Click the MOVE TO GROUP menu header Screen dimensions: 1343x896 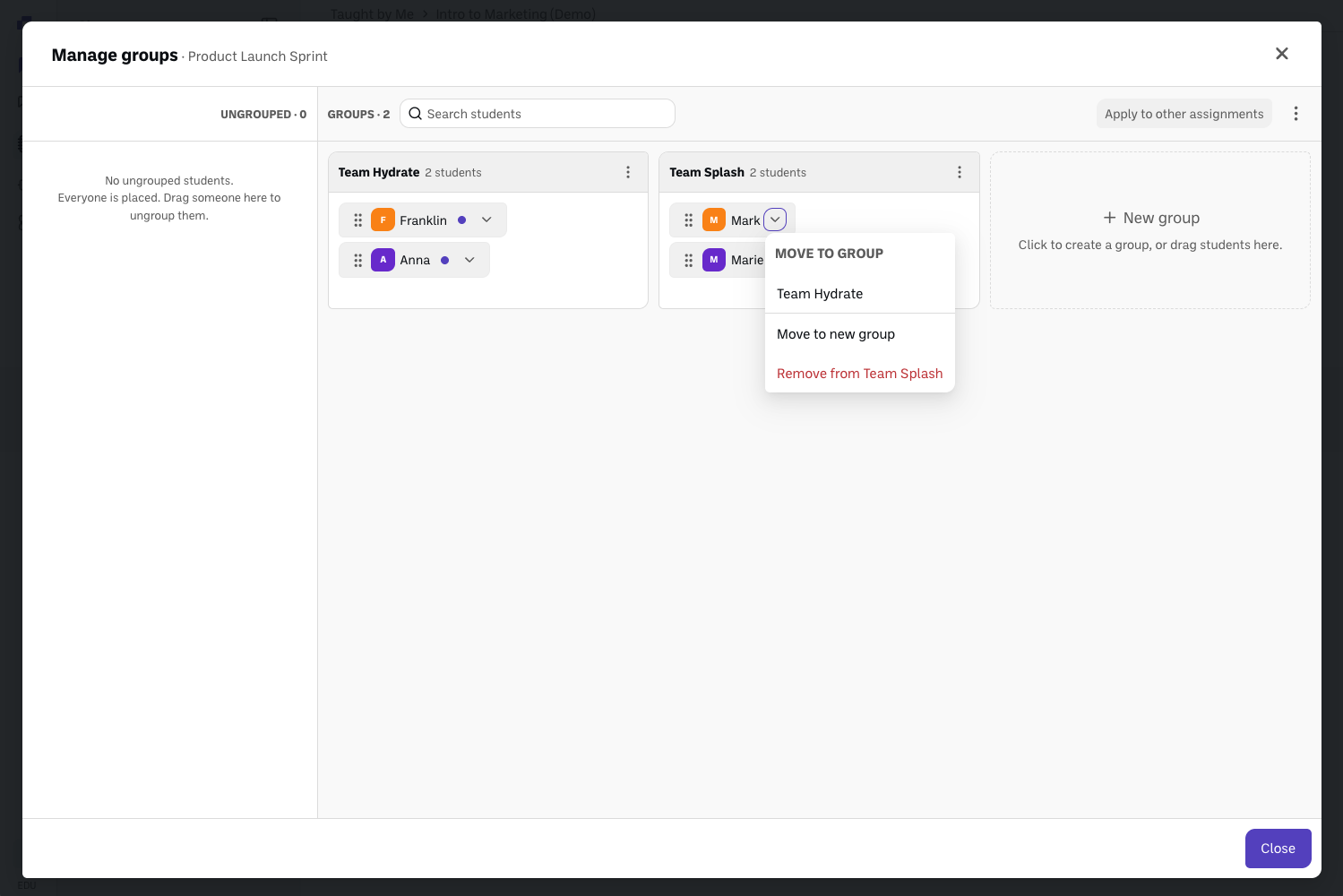coord(829,254)
